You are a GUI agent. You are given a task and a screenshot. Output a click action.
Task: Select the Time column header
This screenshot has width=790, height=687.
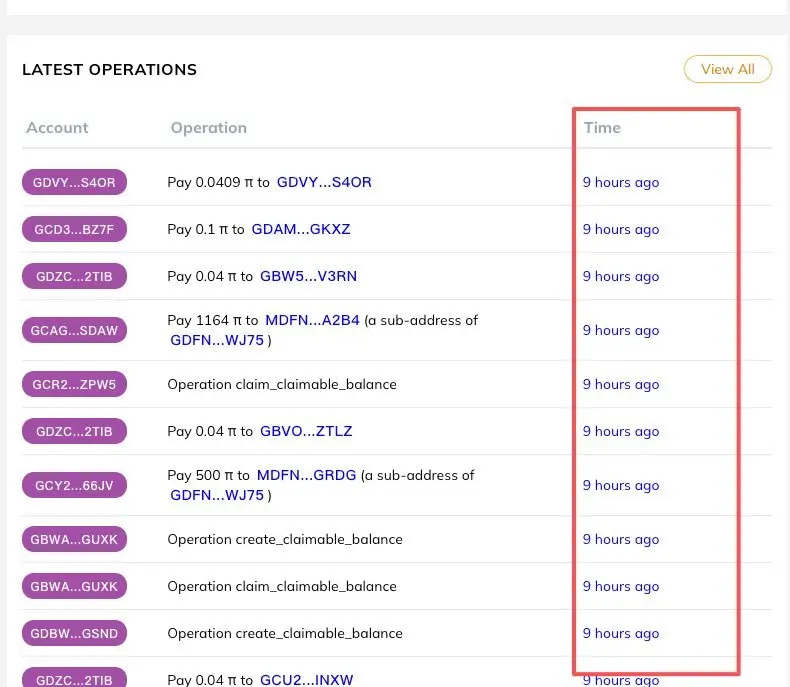pos(602,127)
